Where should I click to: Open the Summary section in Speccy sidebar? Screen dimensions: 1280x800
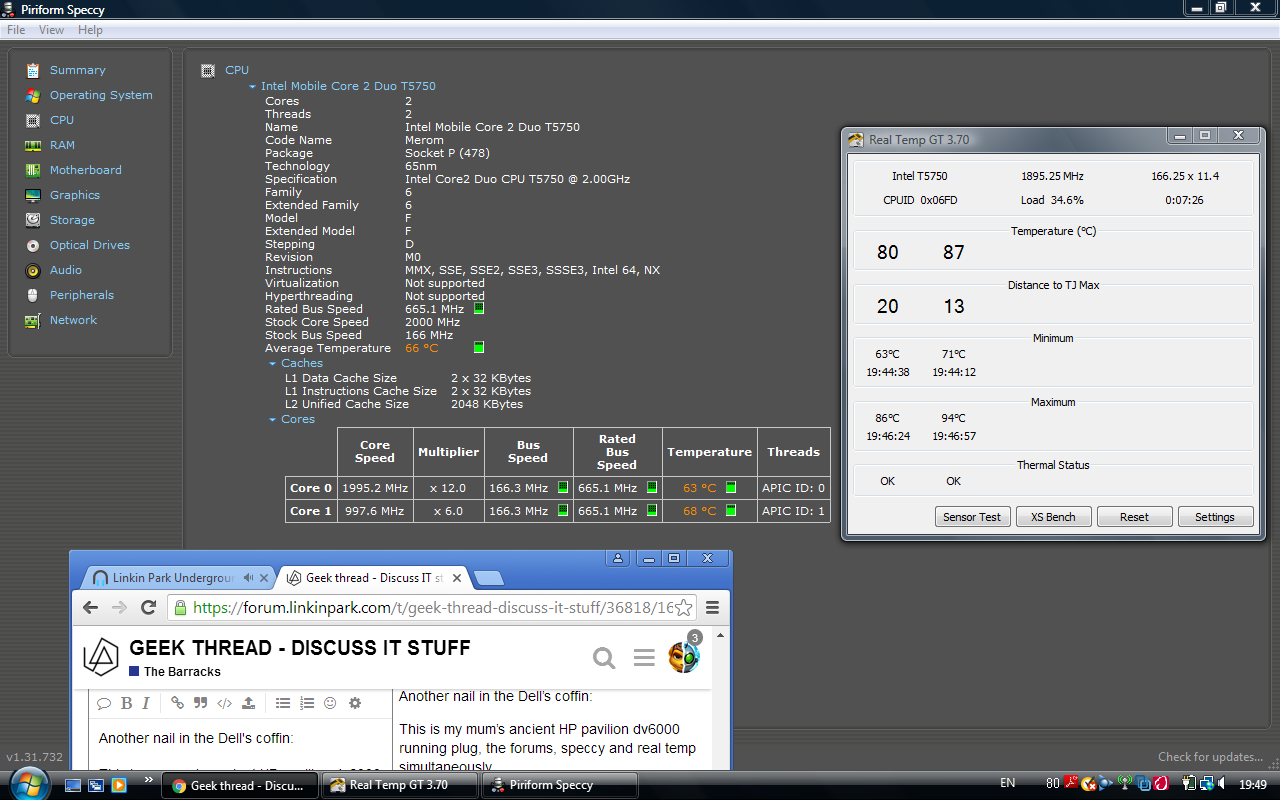[77, 70]
